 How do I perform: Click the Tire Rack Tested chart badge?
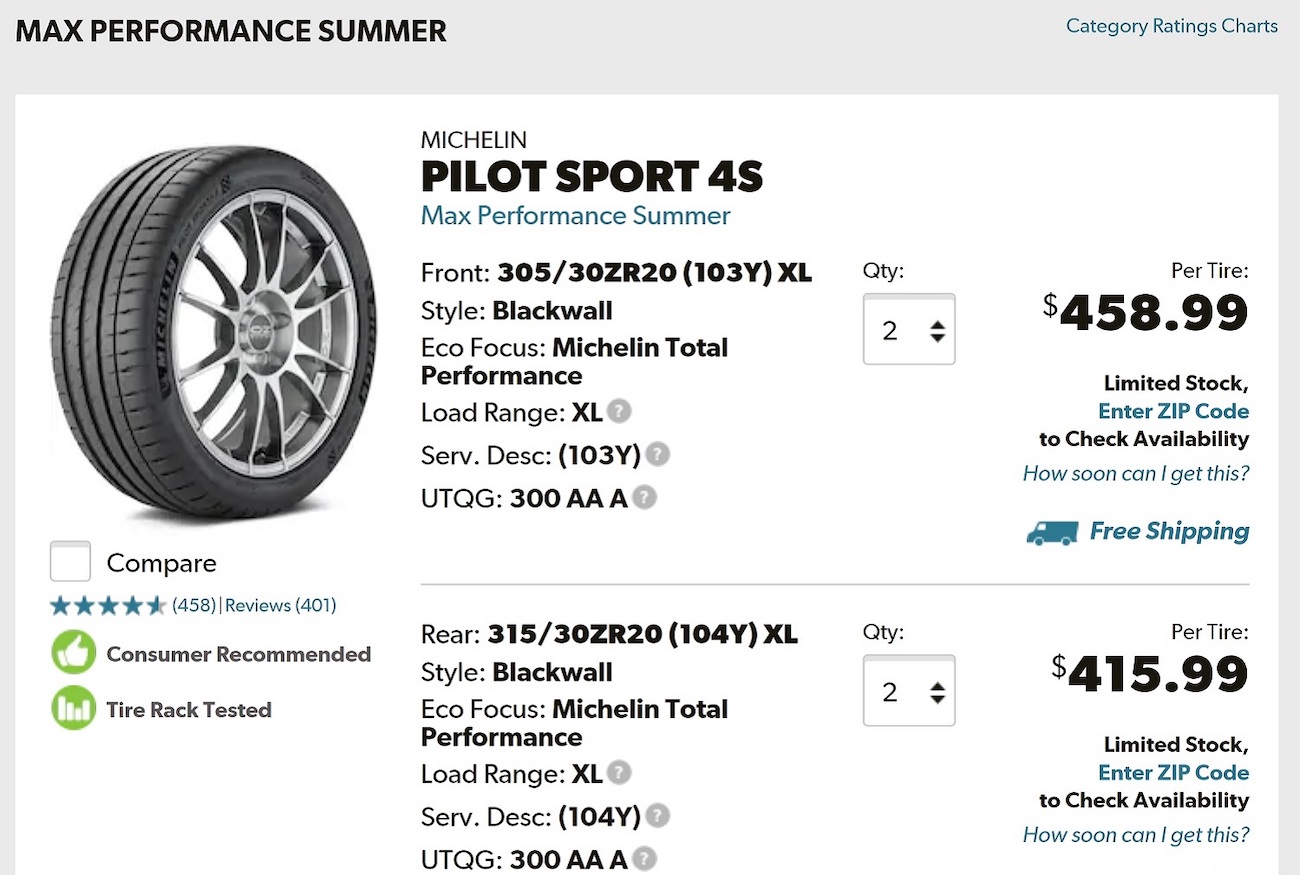click(73, 710)
